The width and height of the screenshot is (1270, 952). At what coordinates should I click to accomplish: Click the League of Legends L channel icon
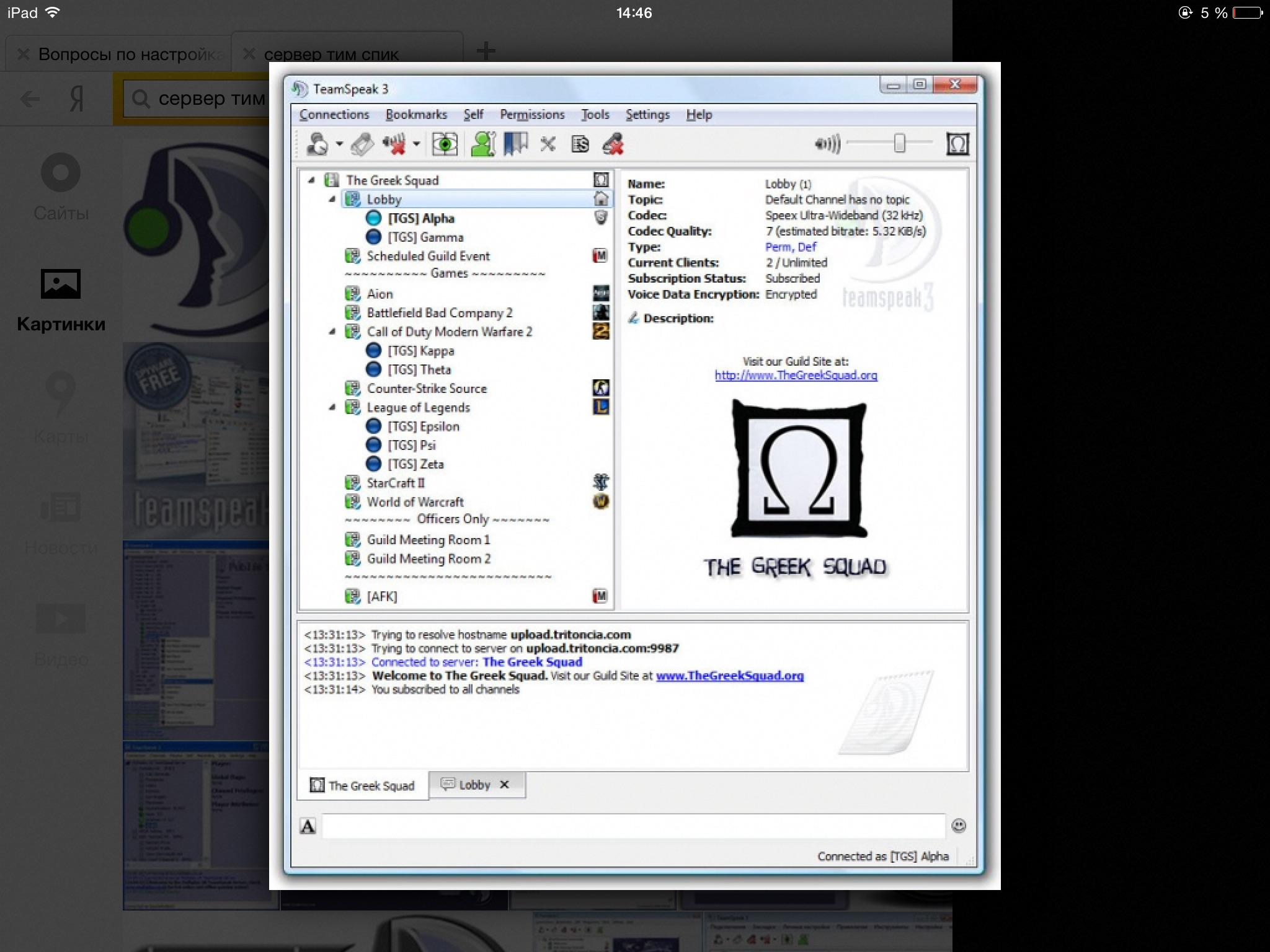tap(601, 407)
